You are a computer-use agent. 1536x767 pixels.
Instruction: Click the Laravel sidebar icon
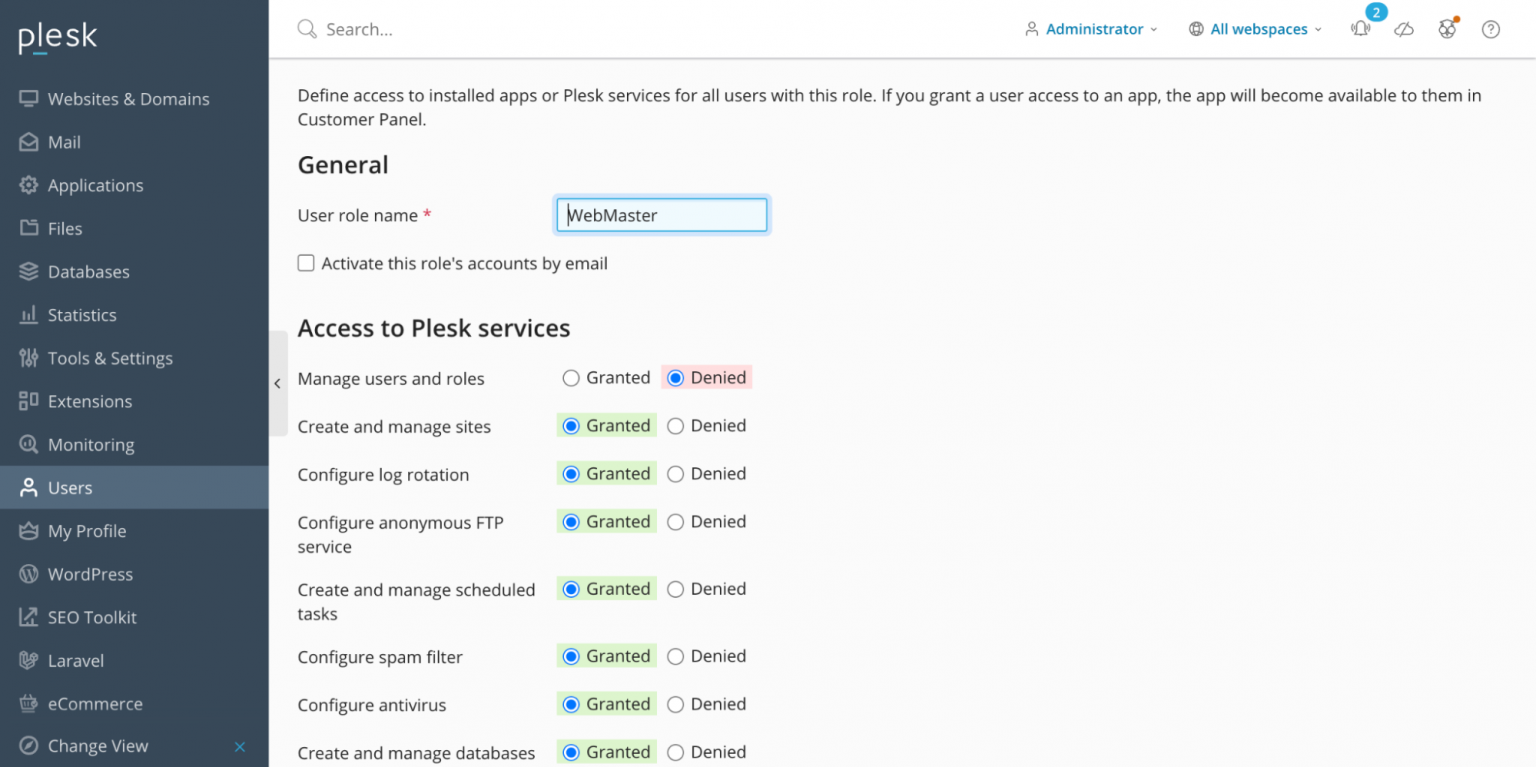(30, 660)
